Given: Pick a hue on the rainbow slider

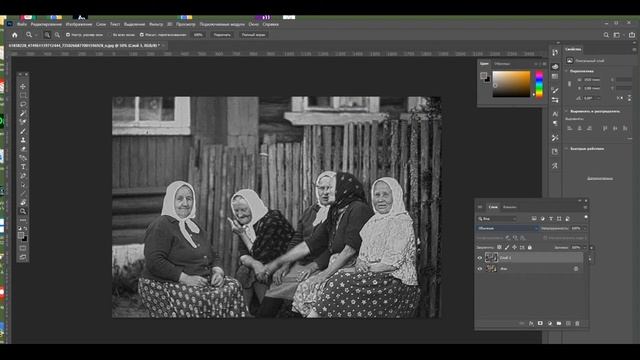Looking at the screenshot, I should (x=539, y=84).
